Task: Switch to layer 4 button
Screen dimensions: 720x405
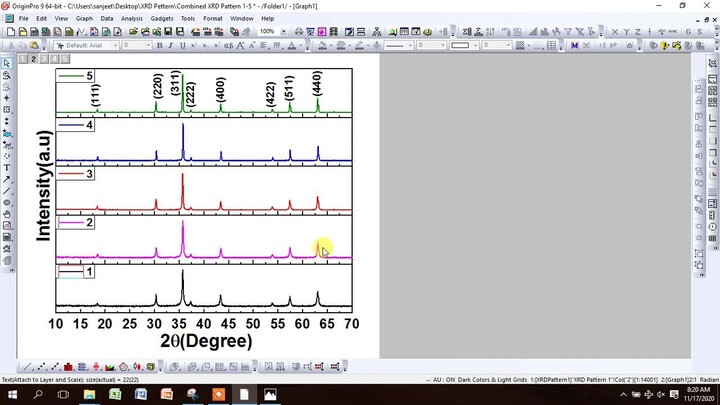Action: pyautogui.click(x=54, y=59)
